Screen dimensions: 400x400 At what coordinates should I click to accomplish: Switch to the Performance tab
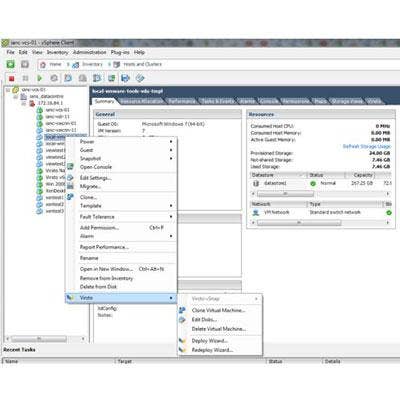tap(182, 101)
